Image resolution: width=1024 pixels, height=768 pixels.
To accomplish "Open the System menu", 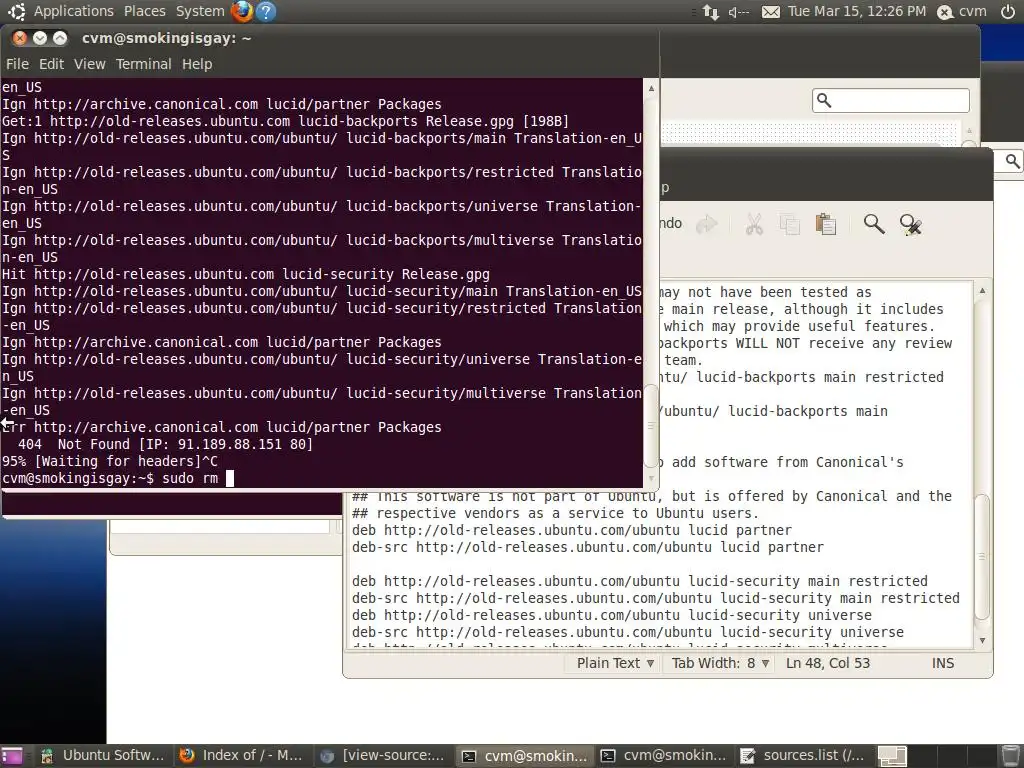I will 200,11.
